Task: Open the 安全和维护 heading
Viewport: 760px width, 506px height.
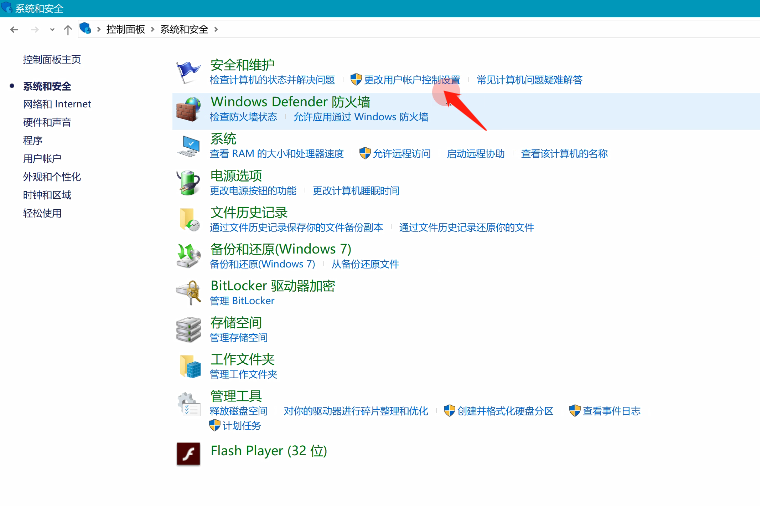Action: (242, 65)
